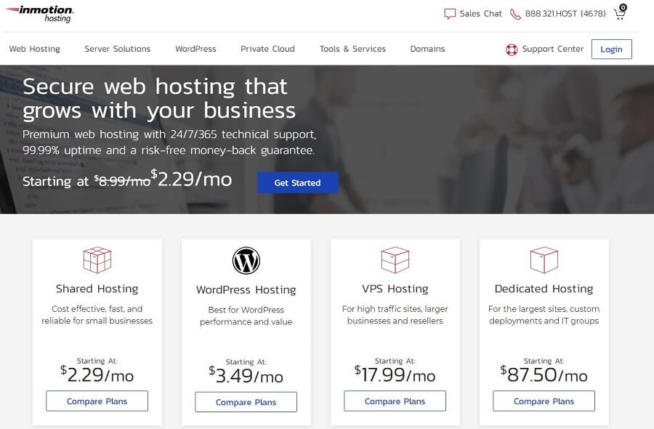Screen dimensions: 654x429
Task: Open the Web Hosting menu
Action: pyautogui.click(x=35, y=49)
